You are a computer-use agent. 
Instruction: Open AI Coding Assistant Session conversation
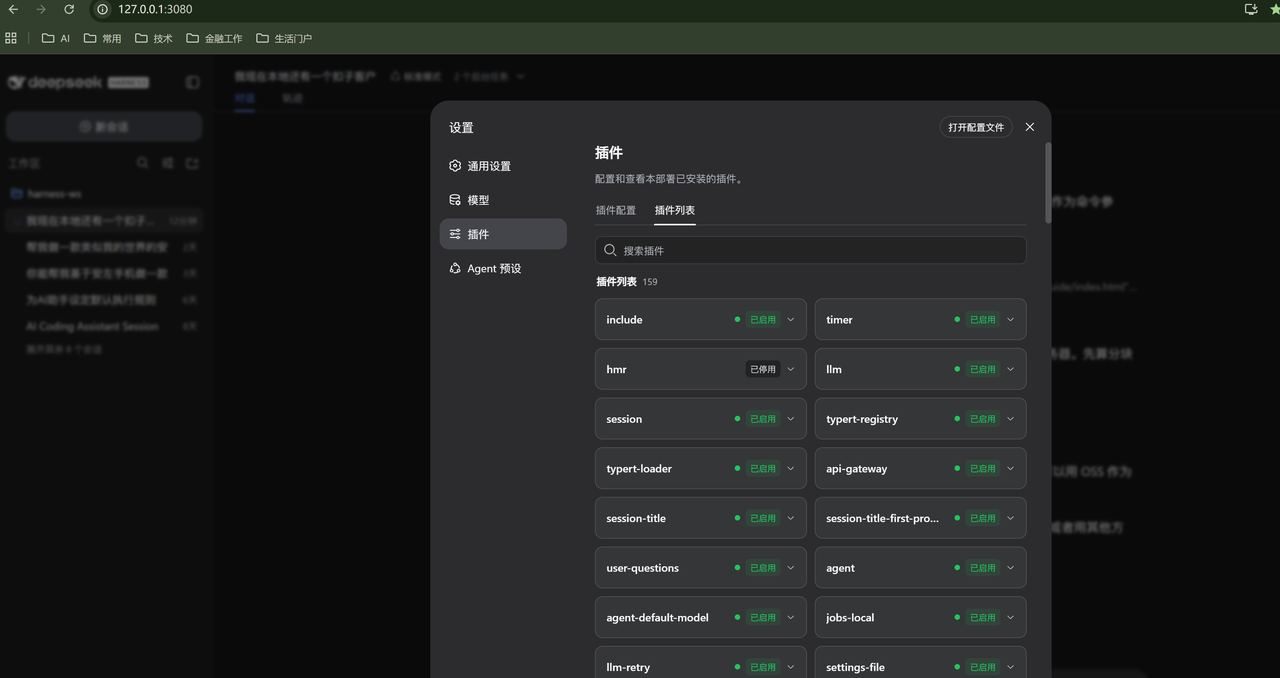click(92, 326)
